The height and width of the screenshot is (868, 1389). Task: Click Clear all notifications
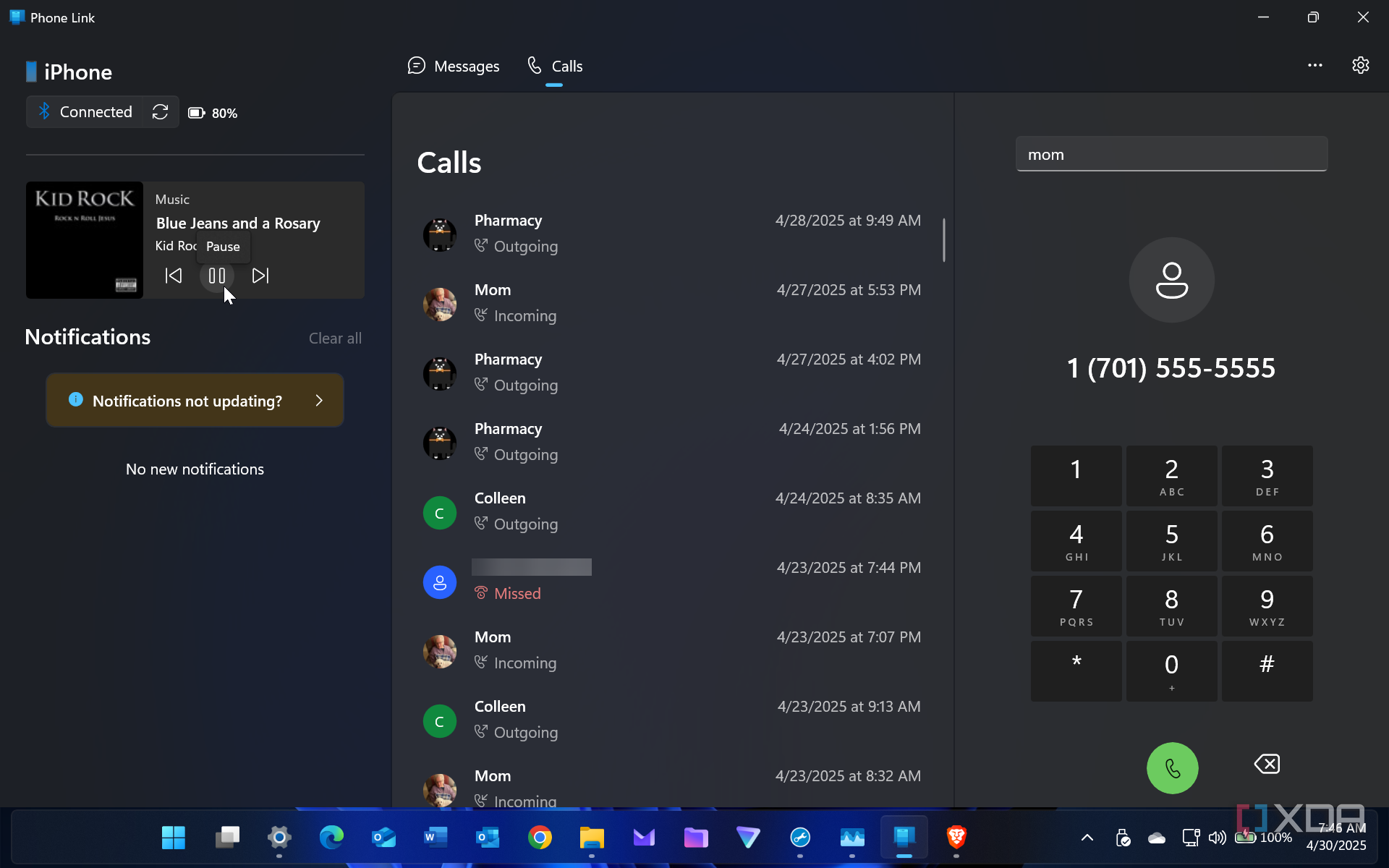pyautogui.click(x=335, y=338)
